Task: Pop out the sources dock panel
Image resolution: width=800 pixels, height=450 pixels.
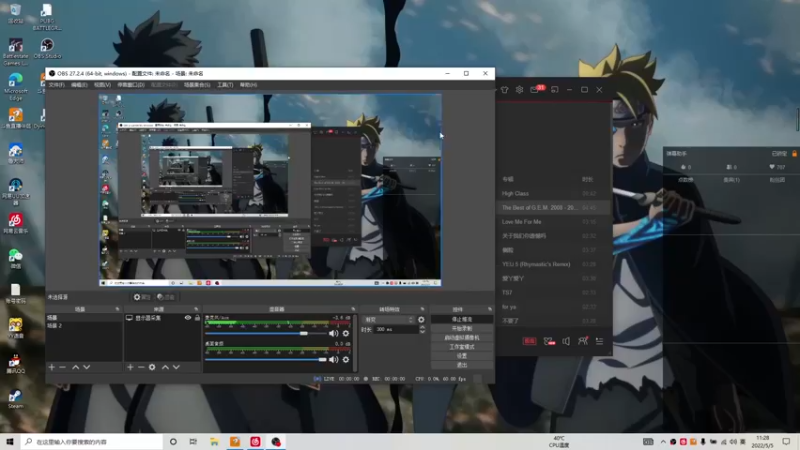Action: pos(196,309)
